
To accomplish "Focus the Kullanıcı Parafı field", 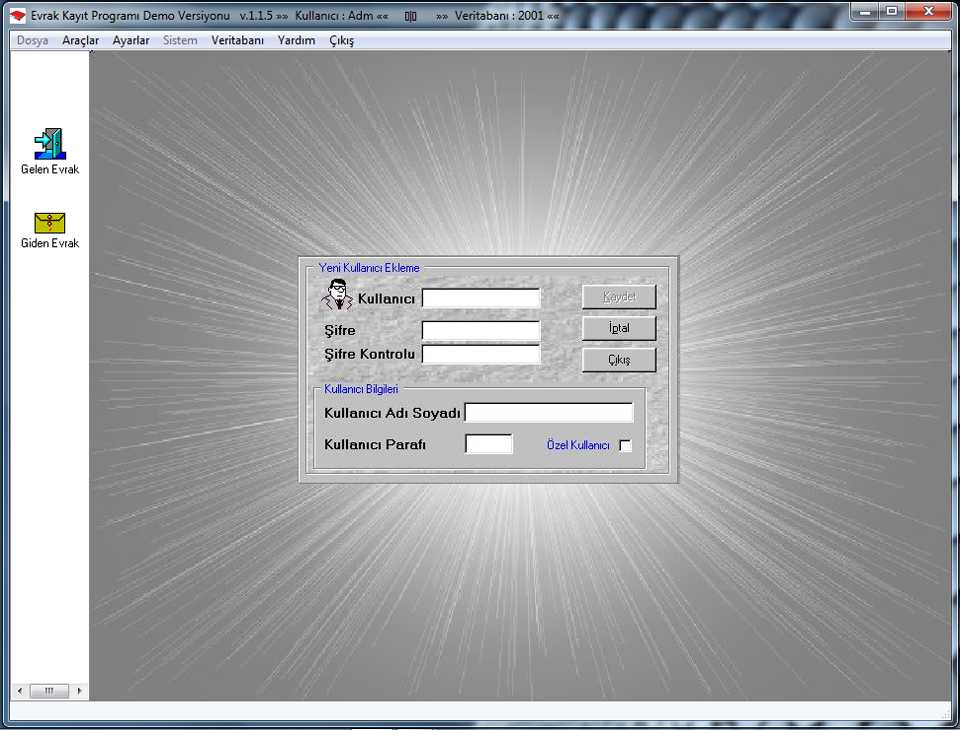I will (x=489, y=444).
